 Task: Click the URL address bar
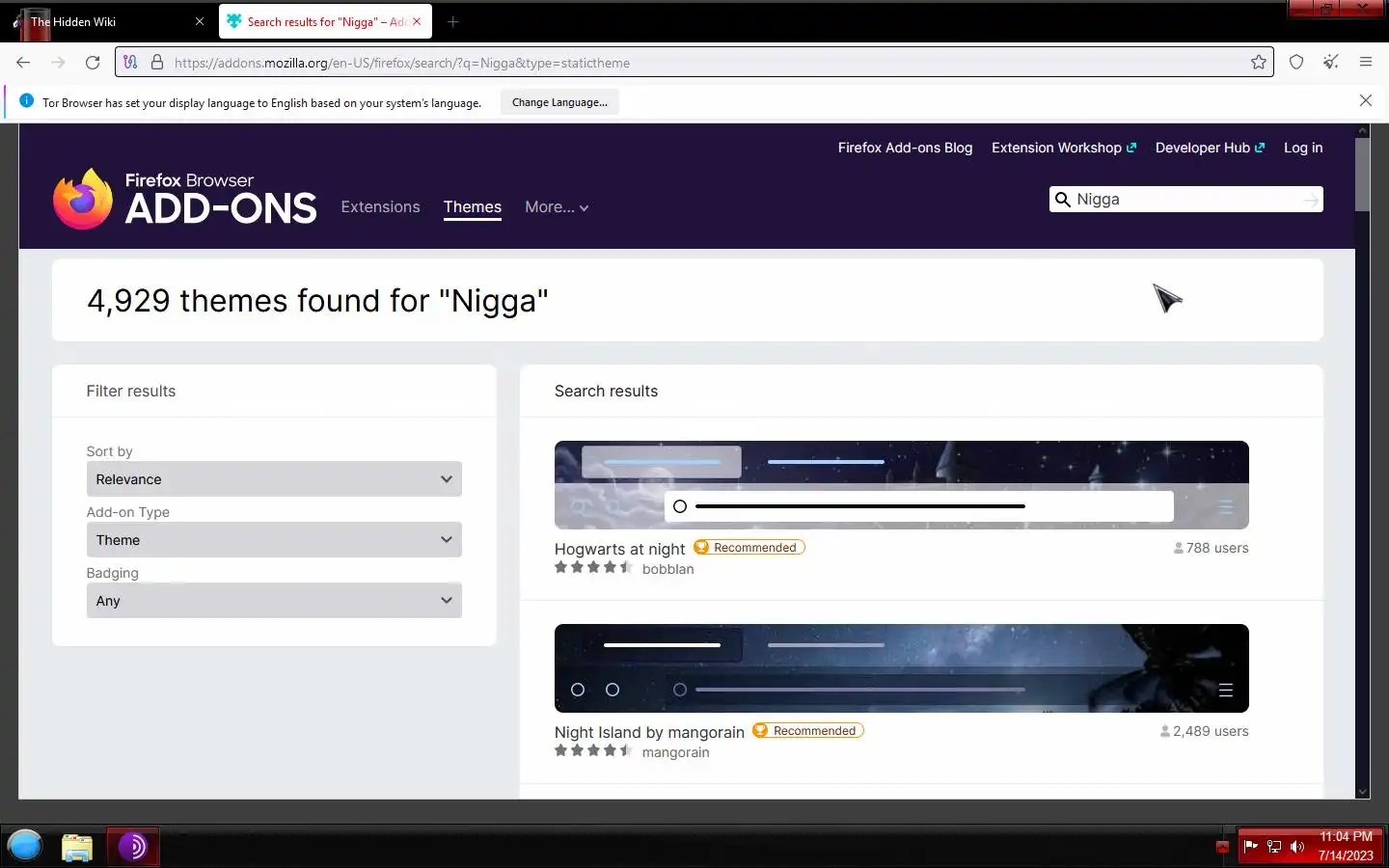point(694,63)
